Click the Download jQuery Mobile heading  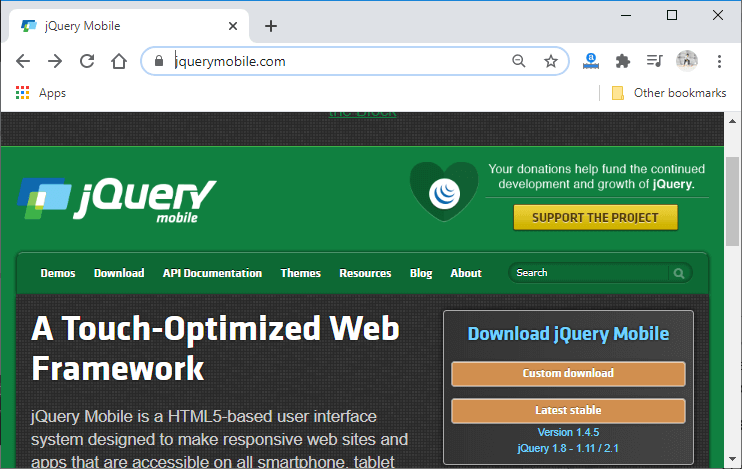pos(568,334)
